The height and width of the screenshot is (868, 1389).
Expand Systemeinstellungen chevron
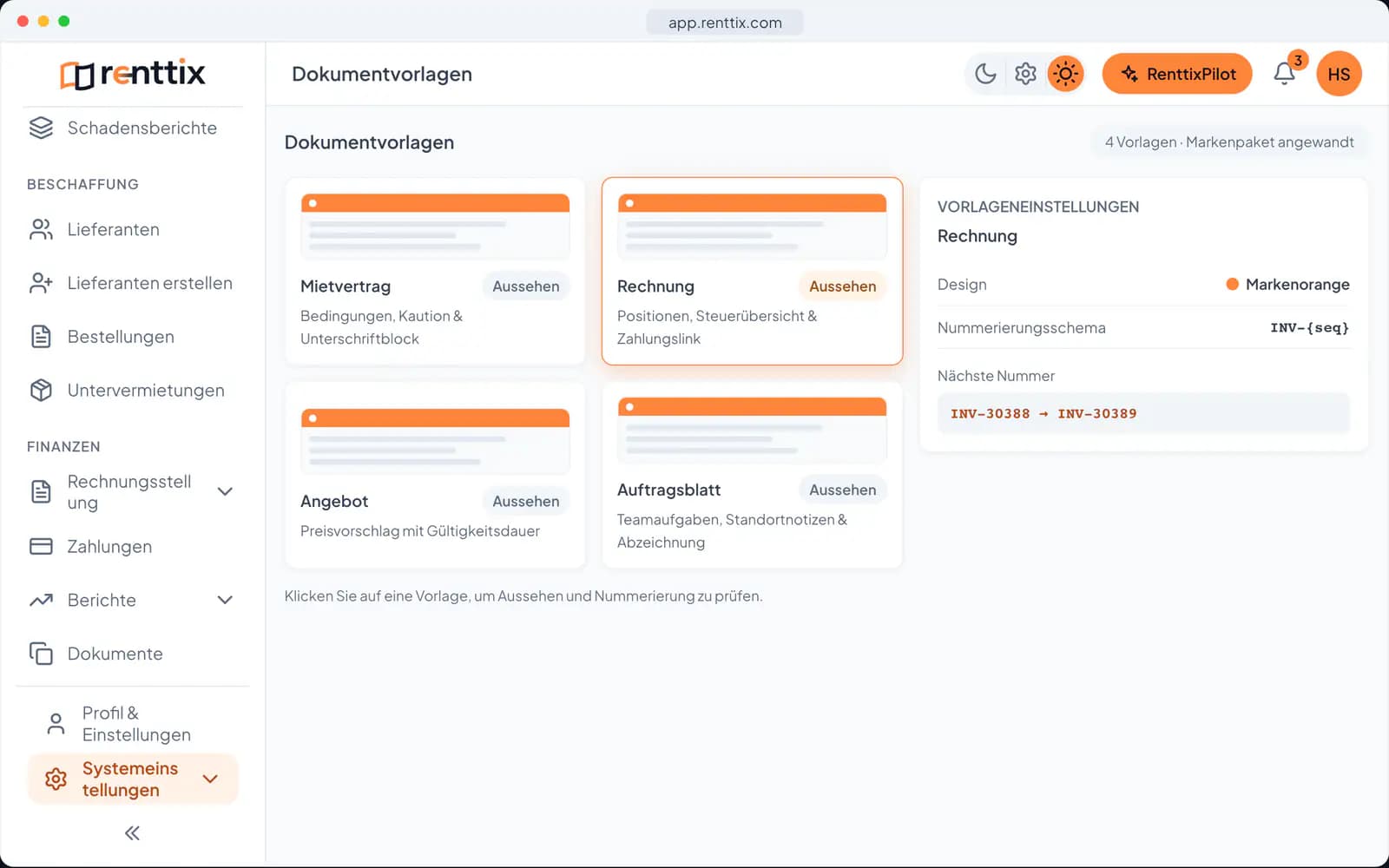coord(210,779)
